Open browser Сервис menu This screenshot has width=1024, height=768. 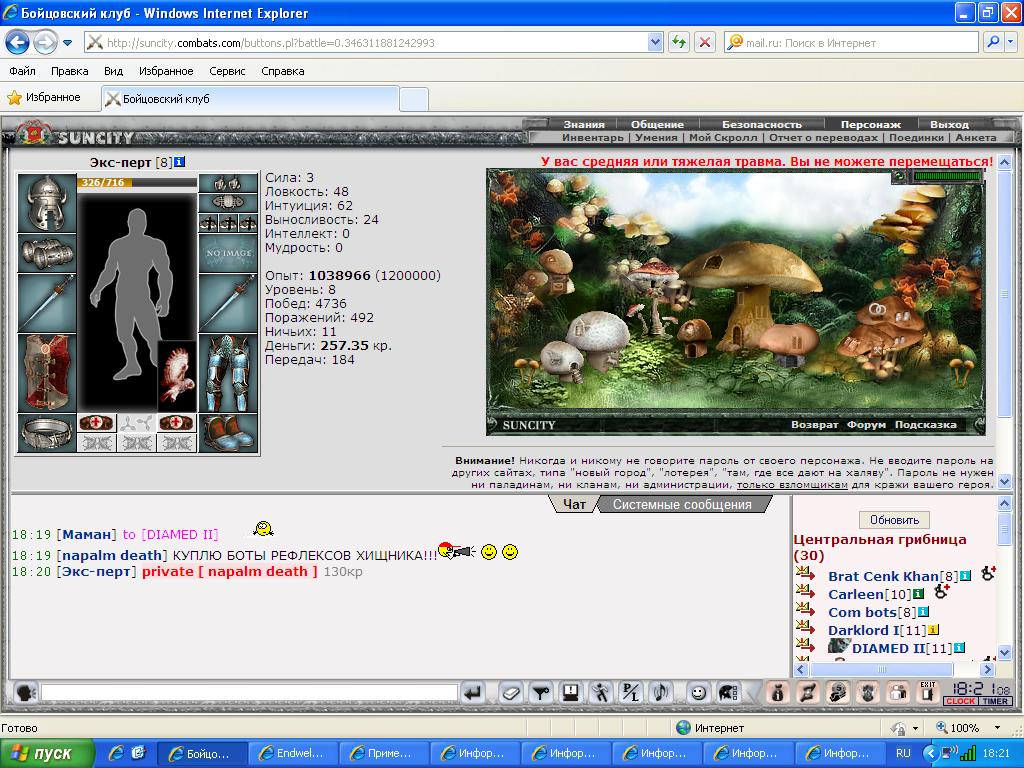coord(227,71)
